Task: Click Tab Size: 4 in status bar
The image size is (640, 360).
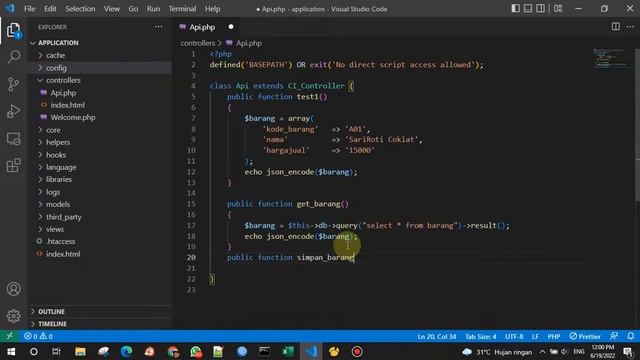Action: click(x=480, y=336)
